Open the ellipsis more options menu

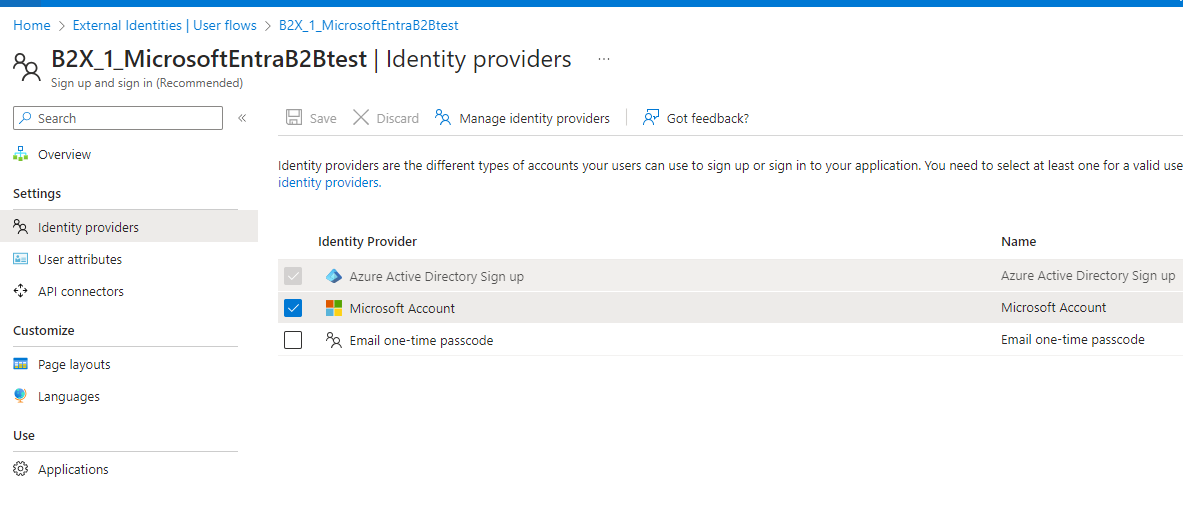pos(604,59)
